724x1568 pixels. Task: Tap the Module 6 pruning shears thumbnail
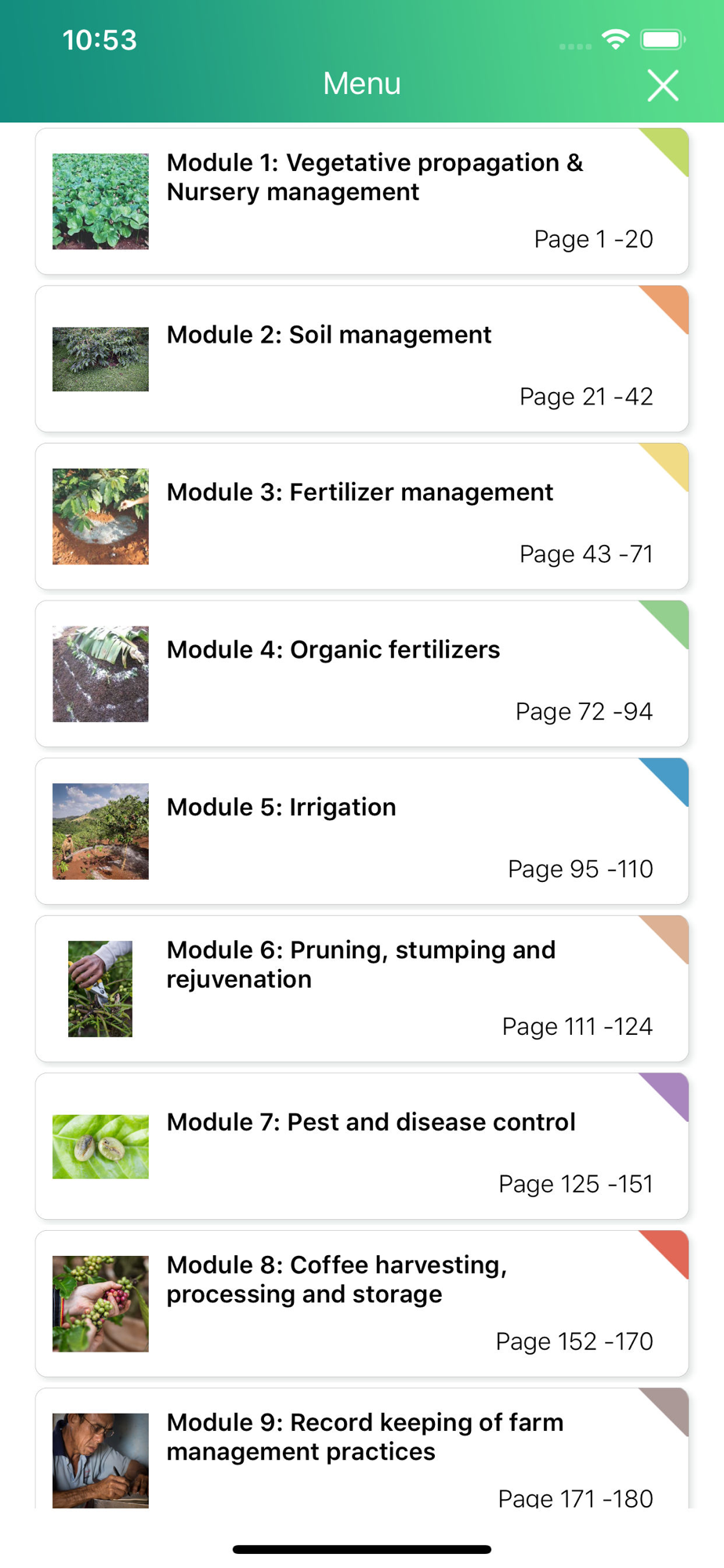pos(100,989)
